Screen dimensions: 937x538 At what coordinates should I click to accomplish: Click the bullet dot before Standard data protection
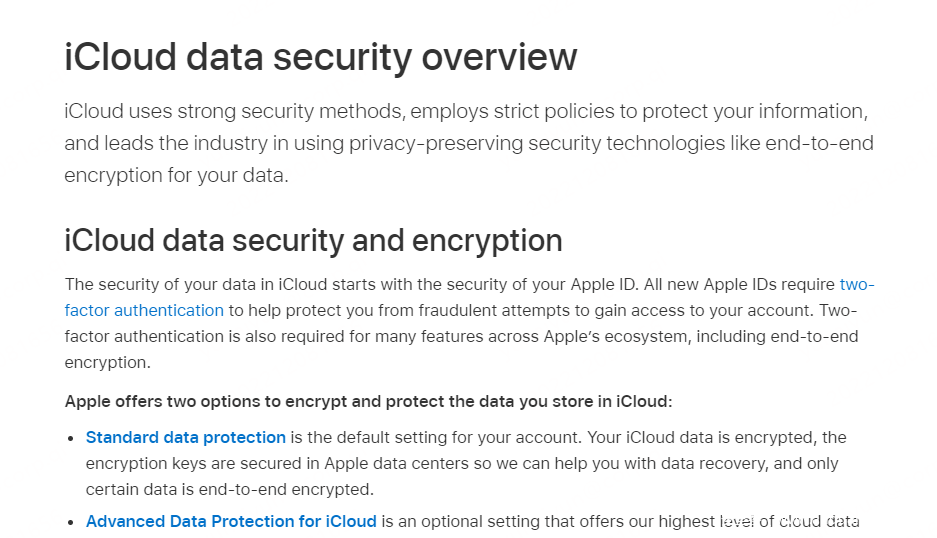click(x=71, y=438)
